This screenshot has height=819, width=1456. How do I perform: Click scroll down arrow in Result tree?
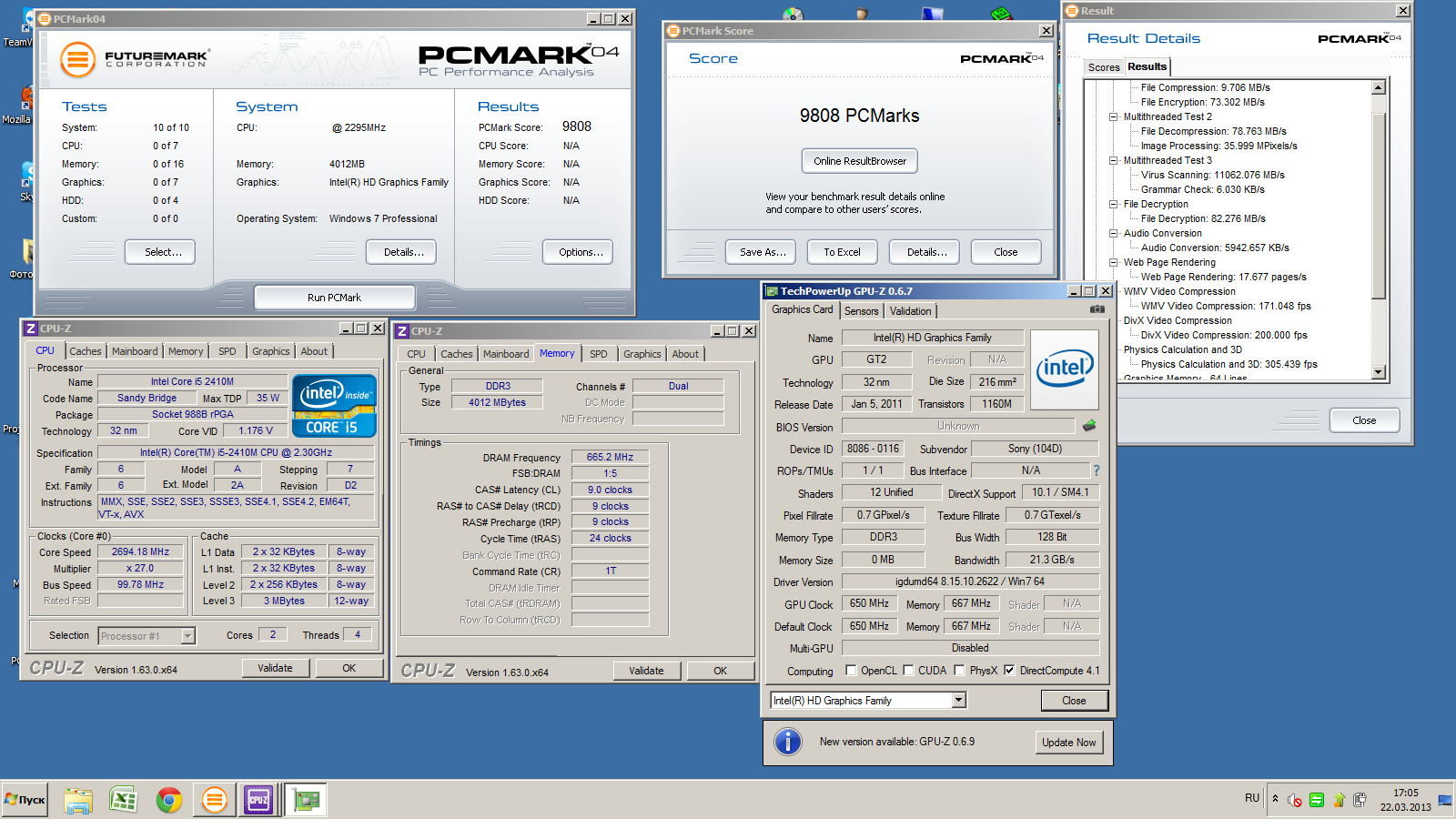(1379, 371)
